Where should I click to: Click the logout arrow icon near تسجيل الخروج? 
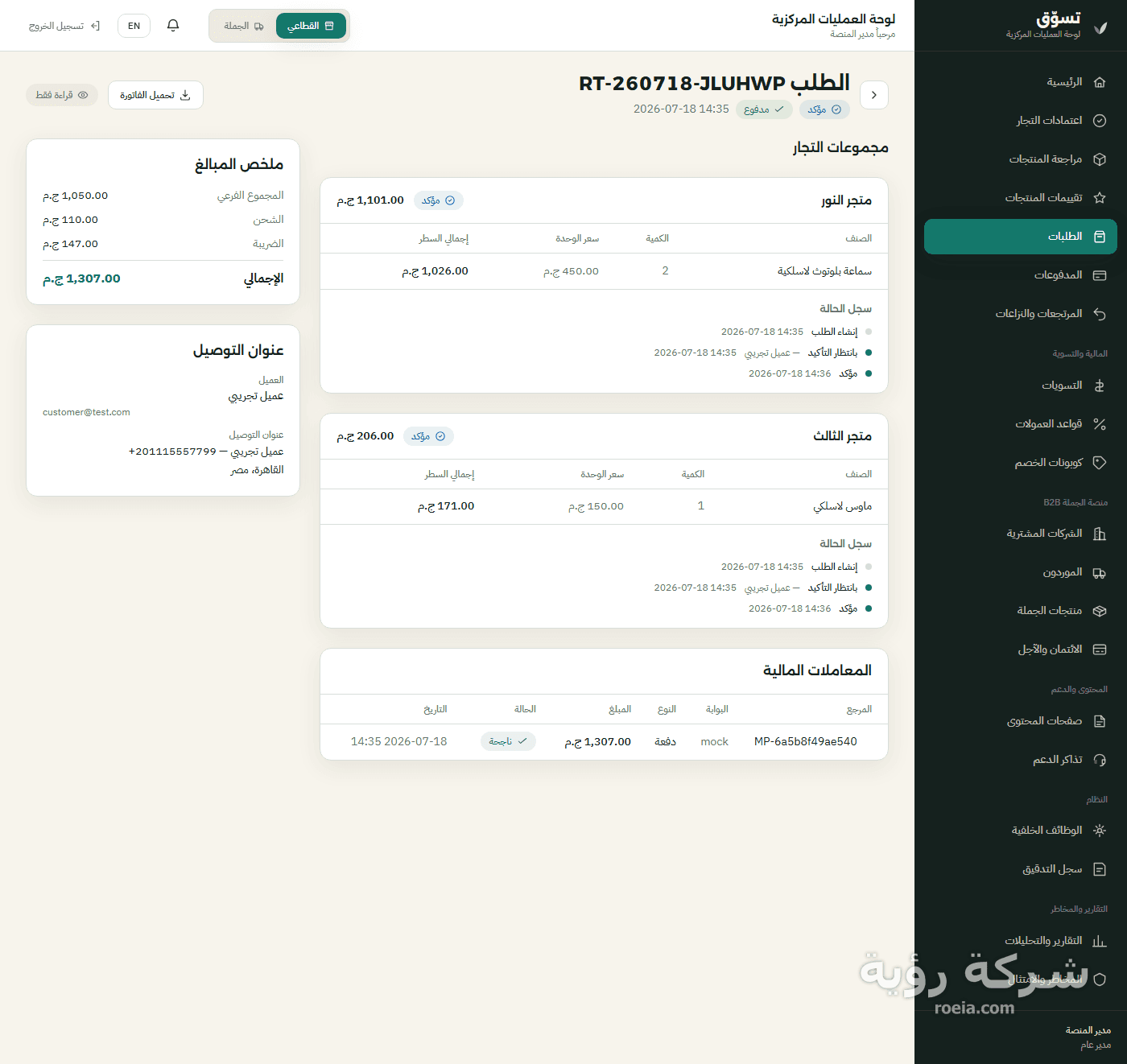click(x=95, y=26)
